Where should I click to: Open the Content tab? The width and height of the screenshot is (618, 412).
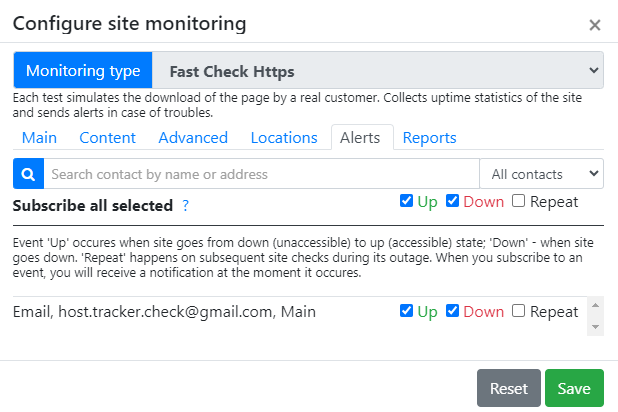108,138
